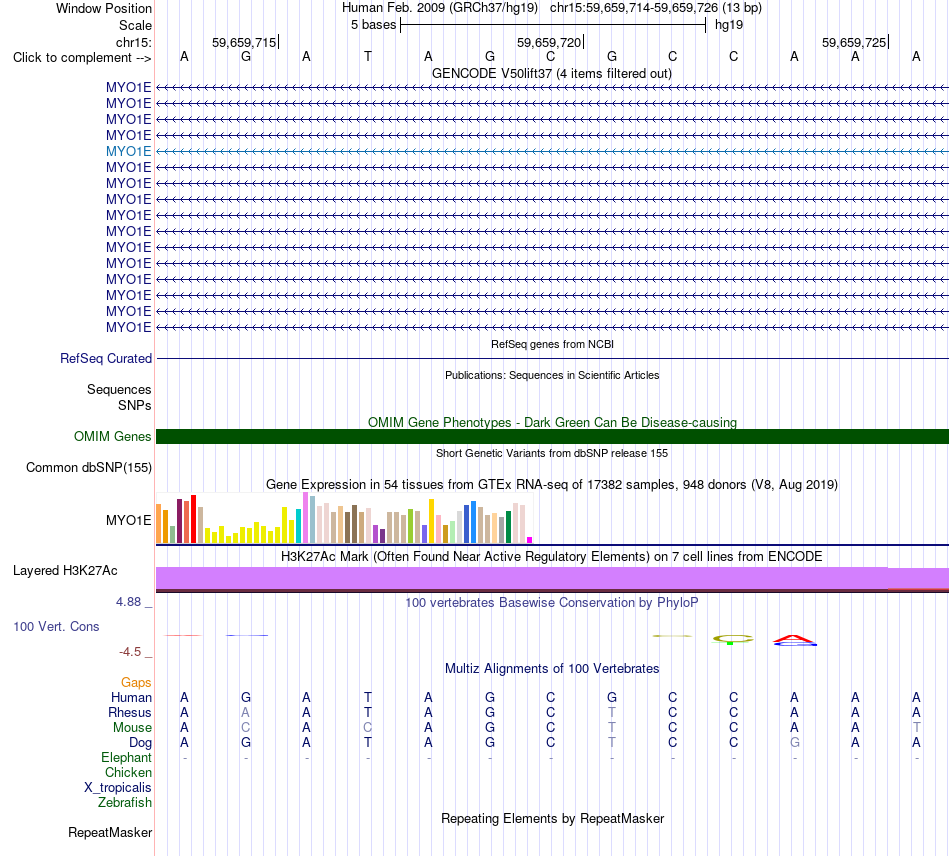Click the bright red bar in the GTEx expression chart
The width and height of the screenshot is (950, 856).
(x=194, y=519)
